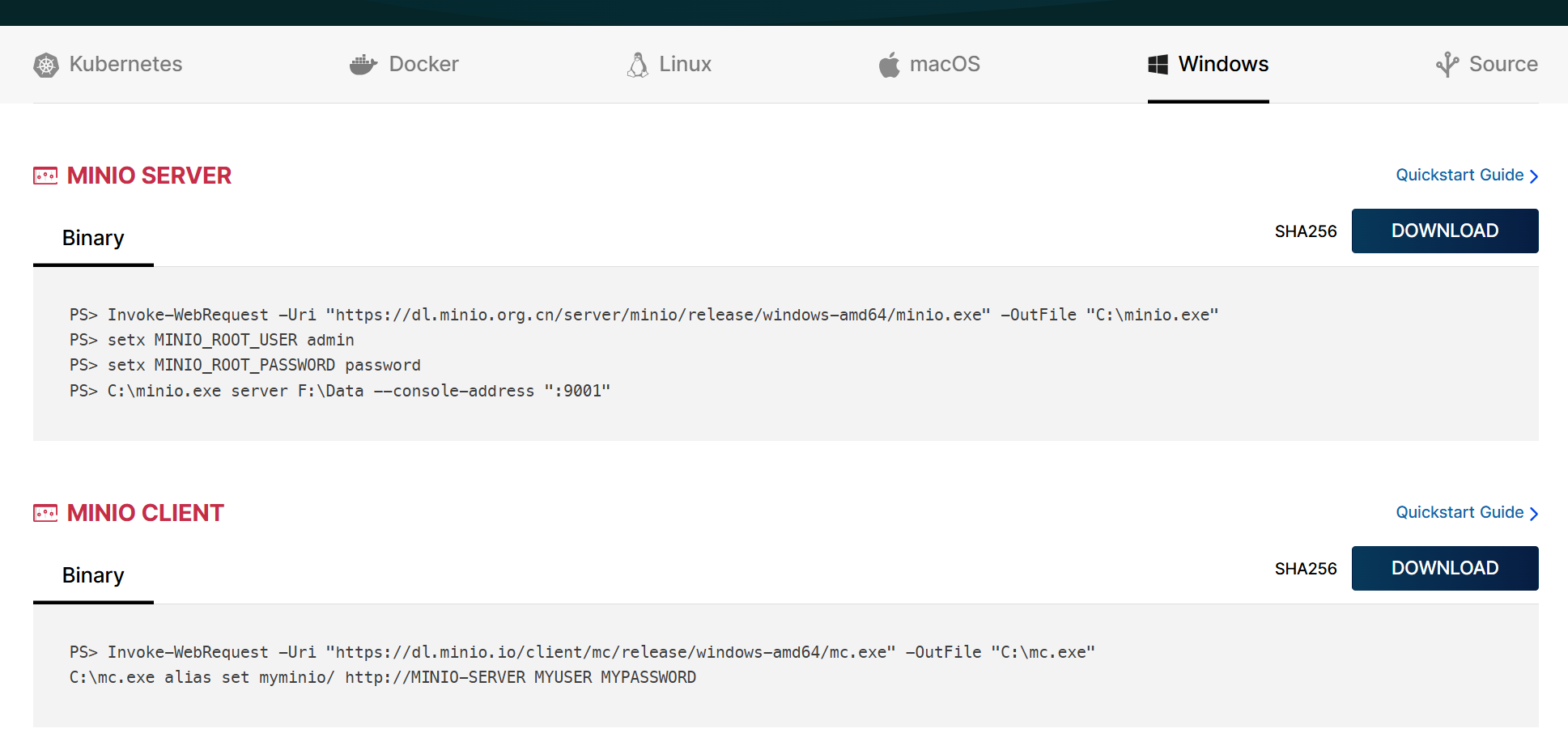Click the macOS apple logo icon
Screen dimensions: 1568x750
(890, 65)
